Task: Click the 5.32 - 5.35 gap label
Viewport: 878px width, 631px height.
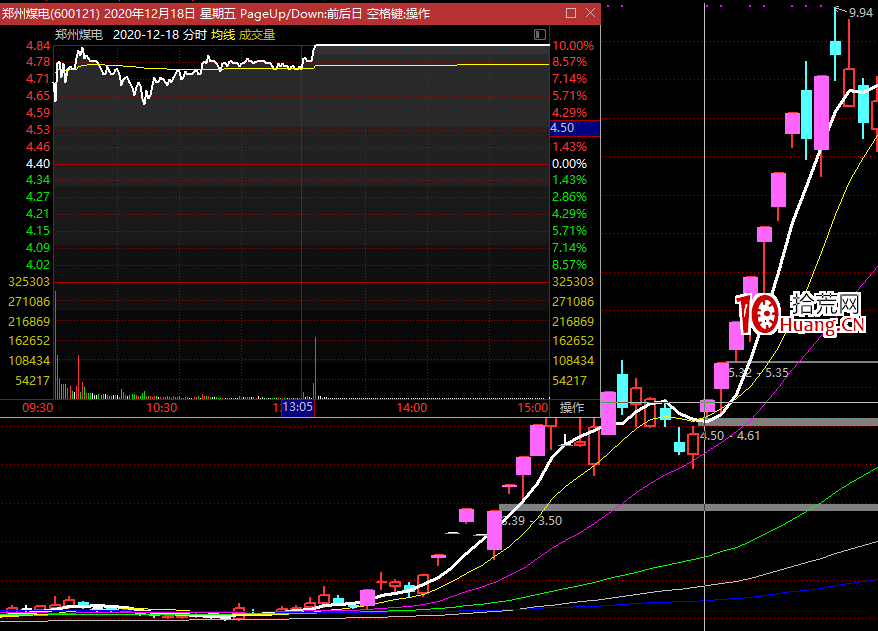Action: [x=758, y=372]
